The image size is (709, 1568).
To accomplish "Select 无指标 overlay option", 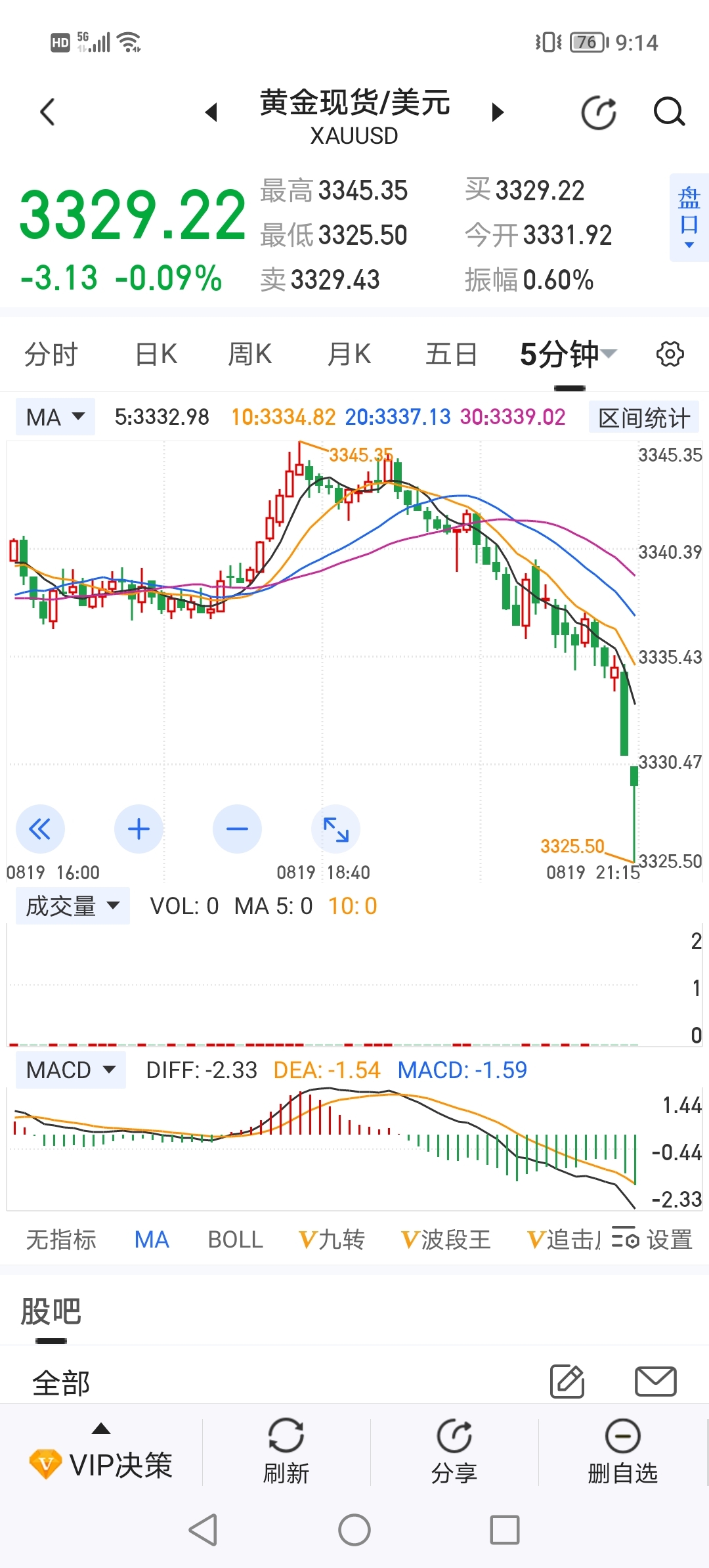I will pos(61,1240).
